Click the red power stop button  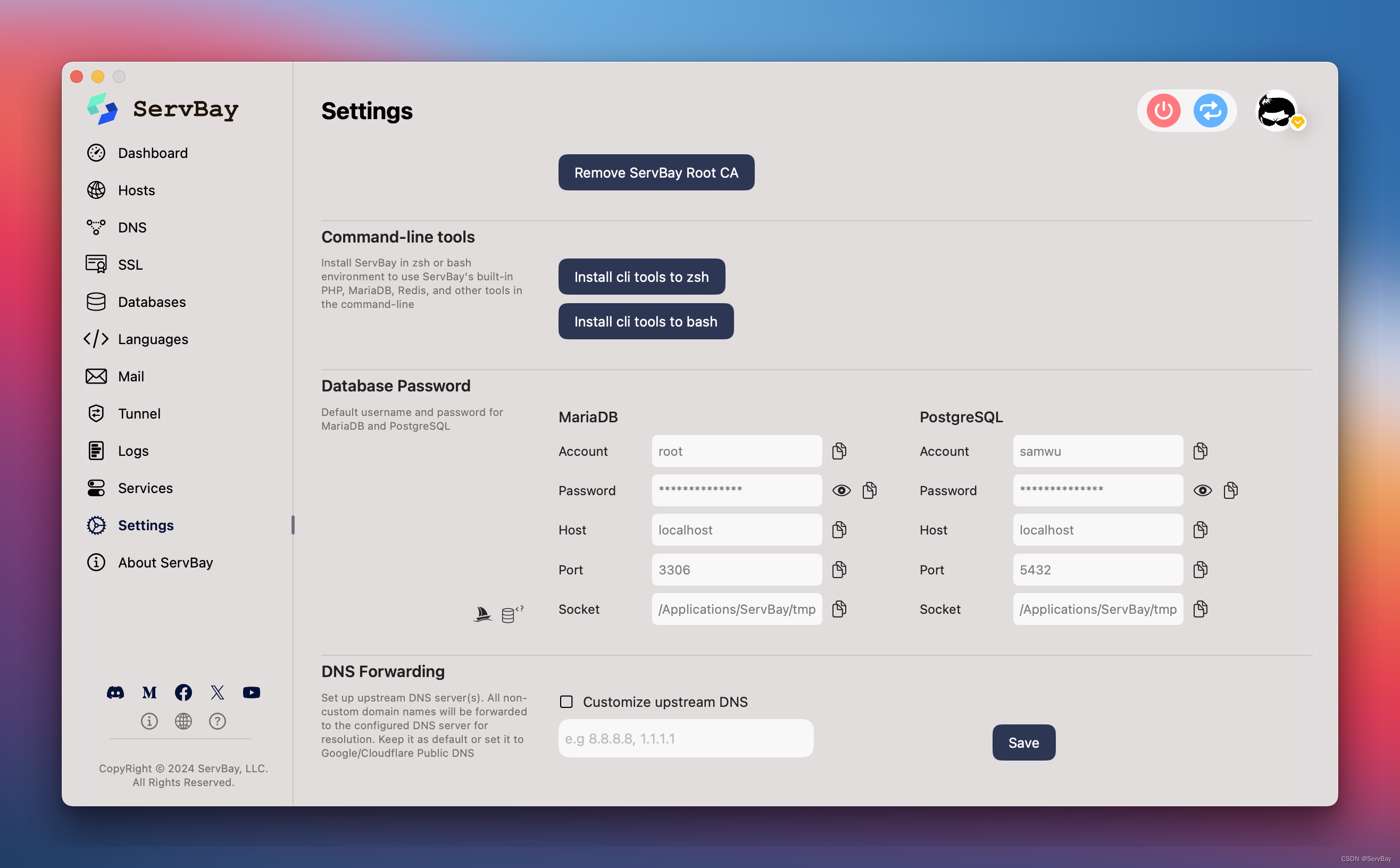(x=1163, y=110)
